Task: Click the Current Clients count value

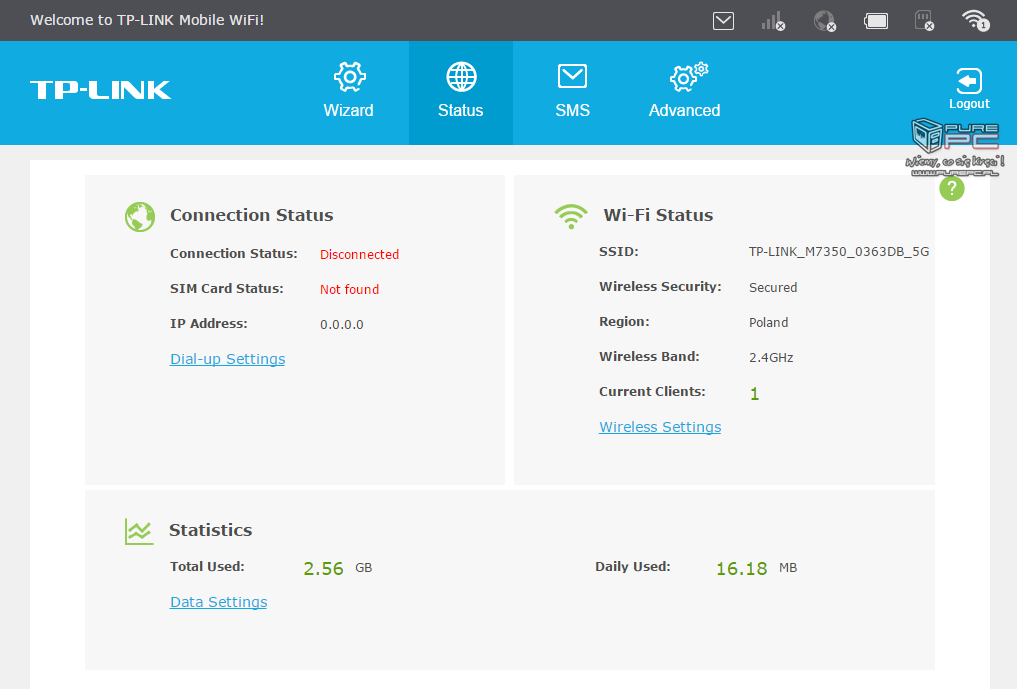Action: point(754,394)
